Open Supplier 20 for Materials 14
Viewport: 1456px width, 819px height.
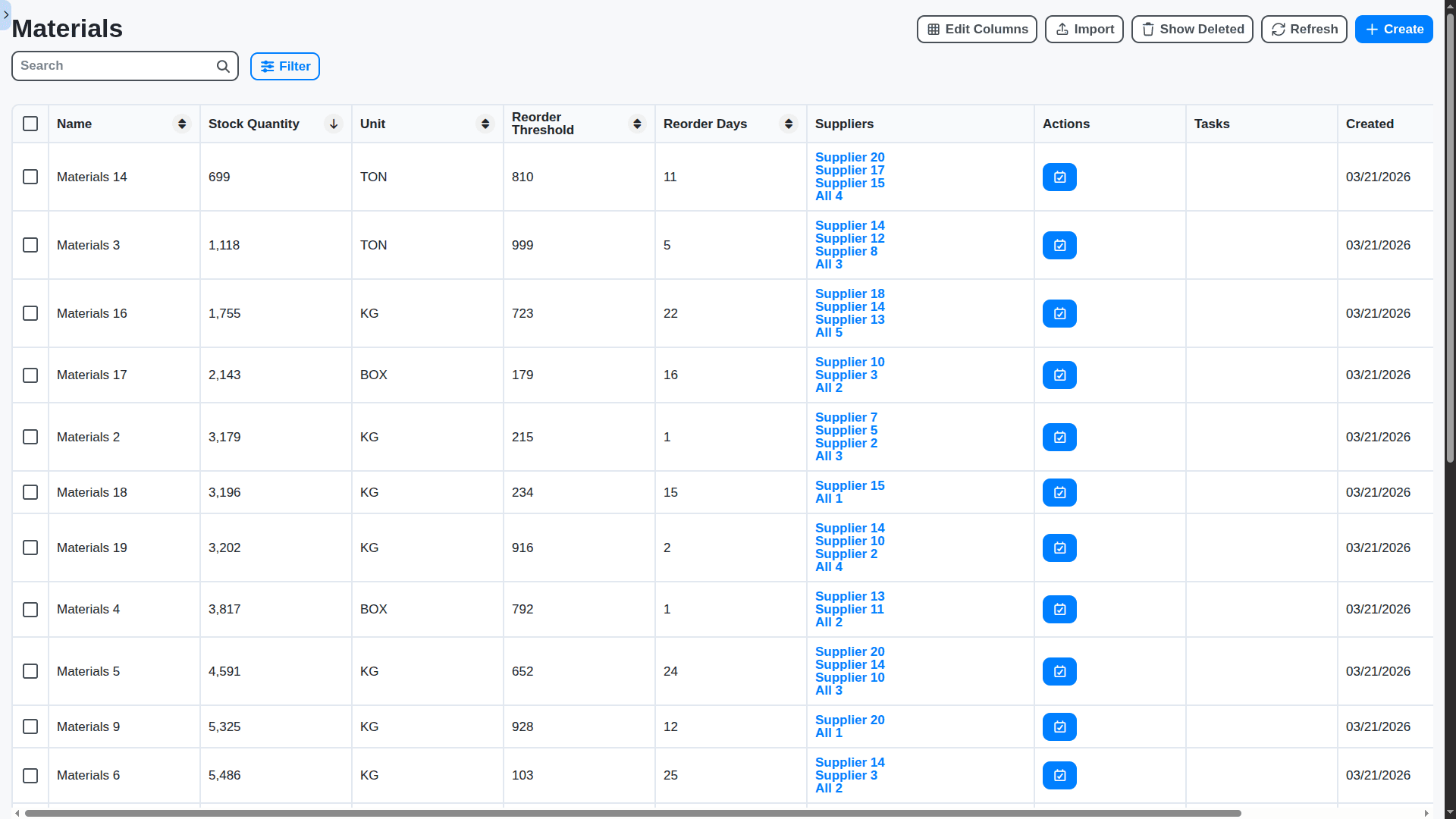[849, 157]
